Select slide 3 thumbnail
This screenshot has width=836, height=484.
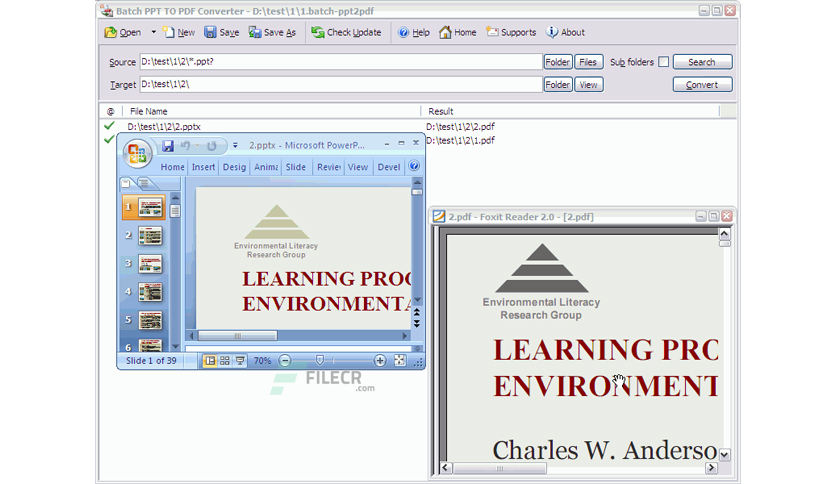click(150, 264)
